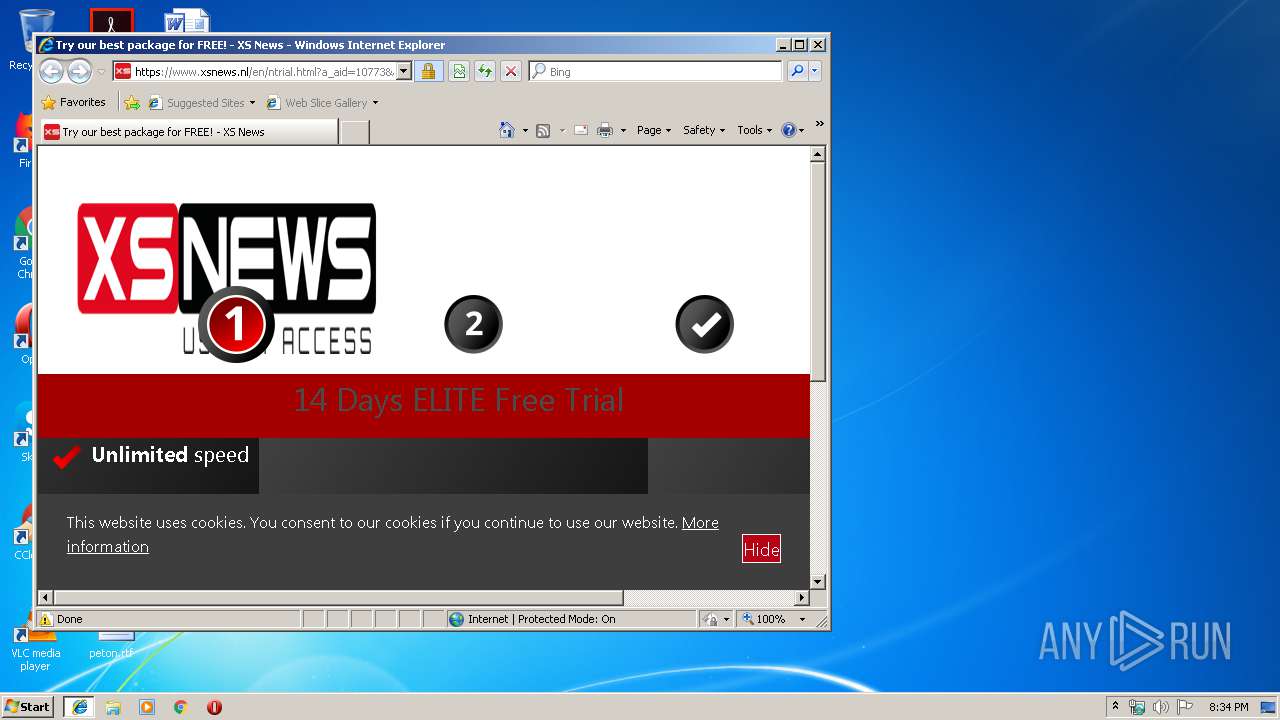Expand the zoom level dropdown arrow
This screenshot has height=720, width=1280.
tap(802, 619)
